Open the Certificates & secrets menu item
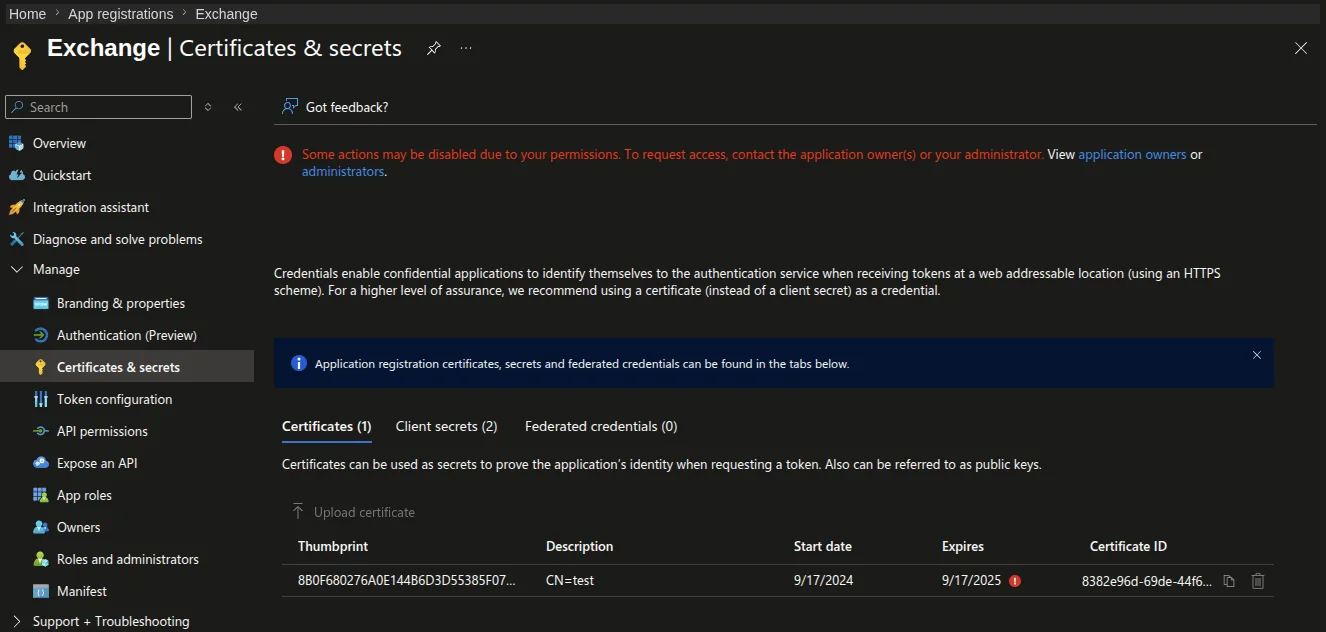This screenshot has height=632, width=1326. [127, 367]
